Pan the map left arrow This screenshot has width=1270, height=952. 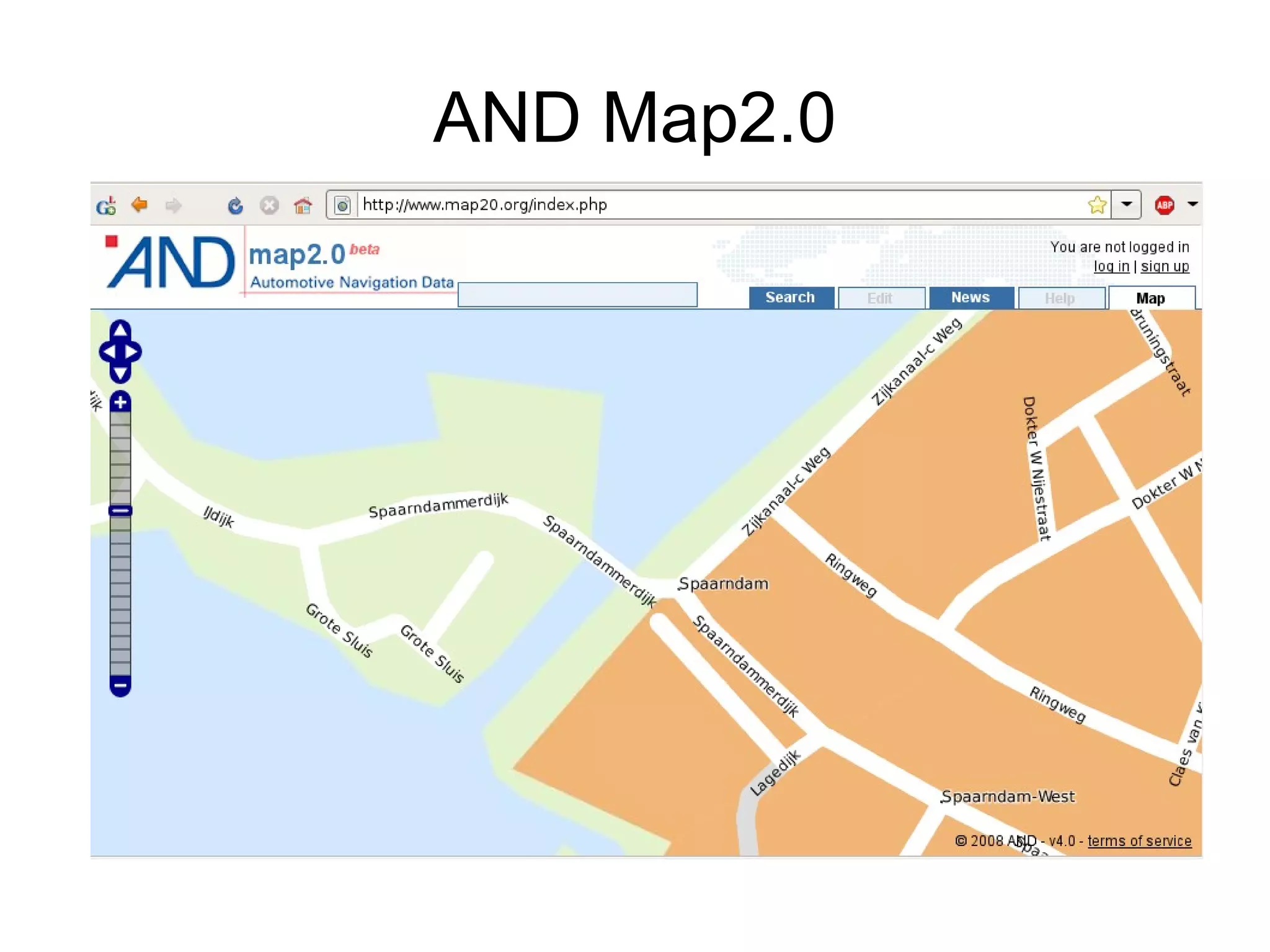108,352
